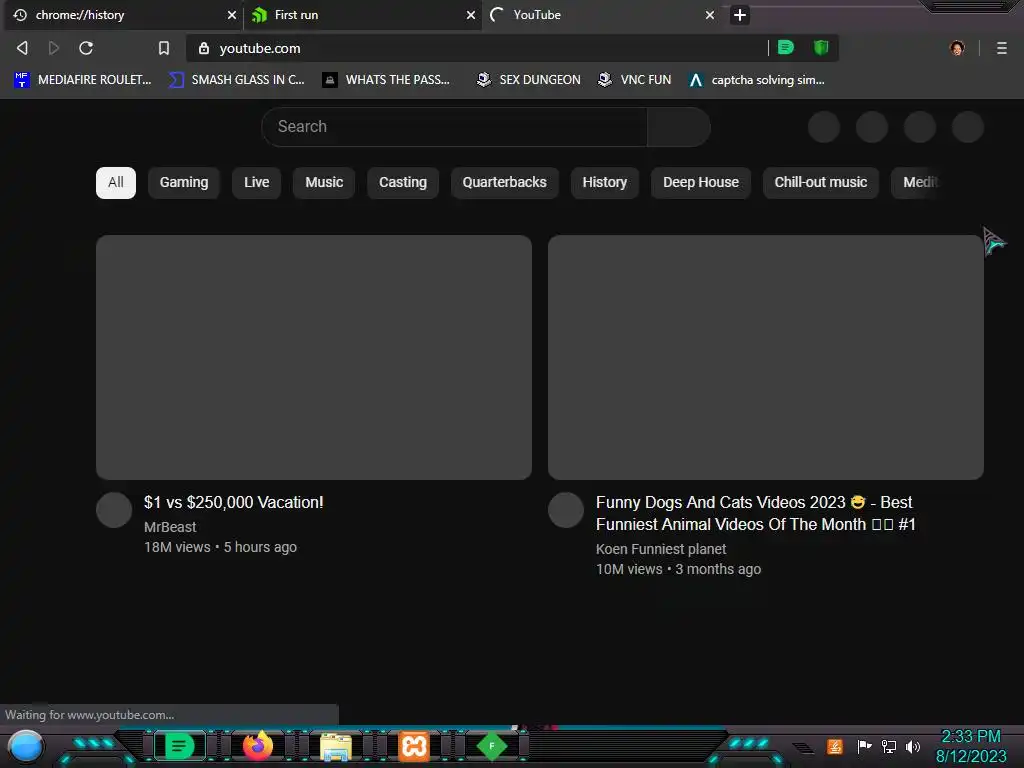Reload the YouTube page

86,48
